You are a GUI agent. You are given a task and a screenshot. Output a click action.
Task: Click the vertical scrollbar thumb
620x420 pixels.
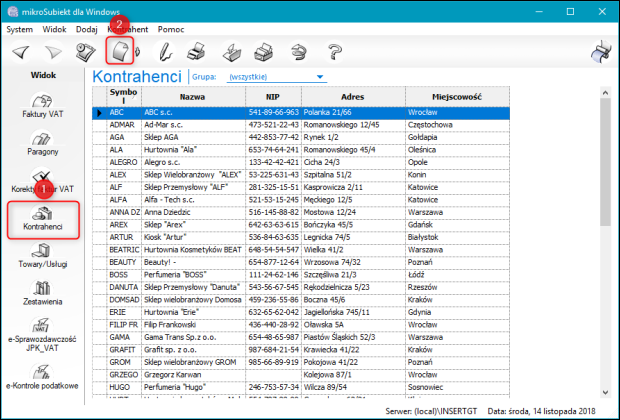coord(605,162)
